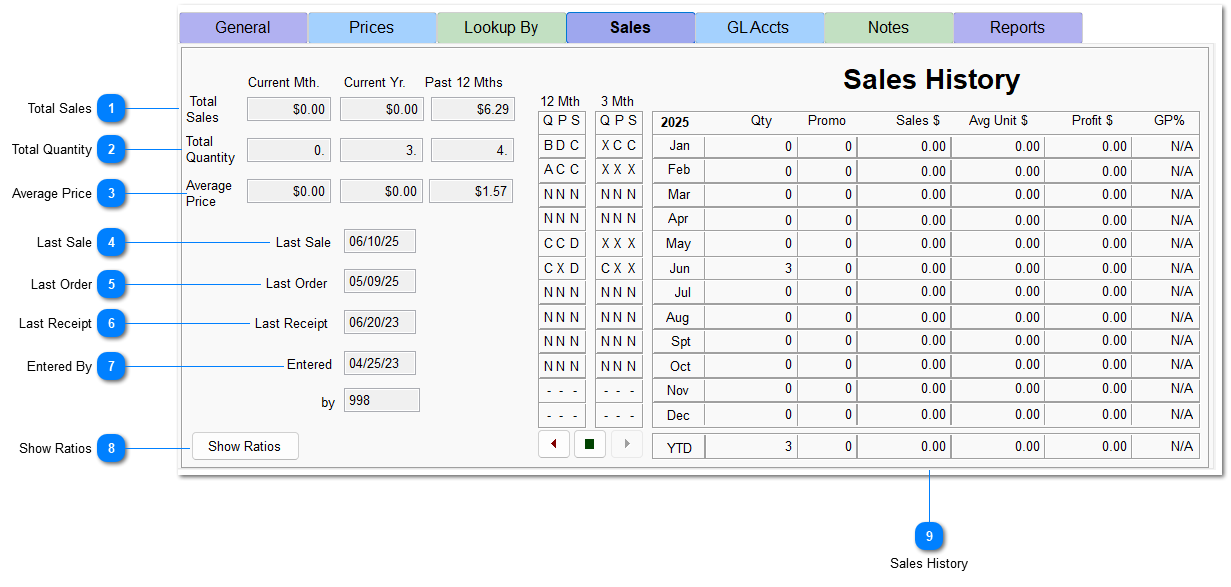Image resolution: width=1231 pixels, height=587 pixels.
Task: Select the Jun quantity cell showing 3
Action: [751, 268]
